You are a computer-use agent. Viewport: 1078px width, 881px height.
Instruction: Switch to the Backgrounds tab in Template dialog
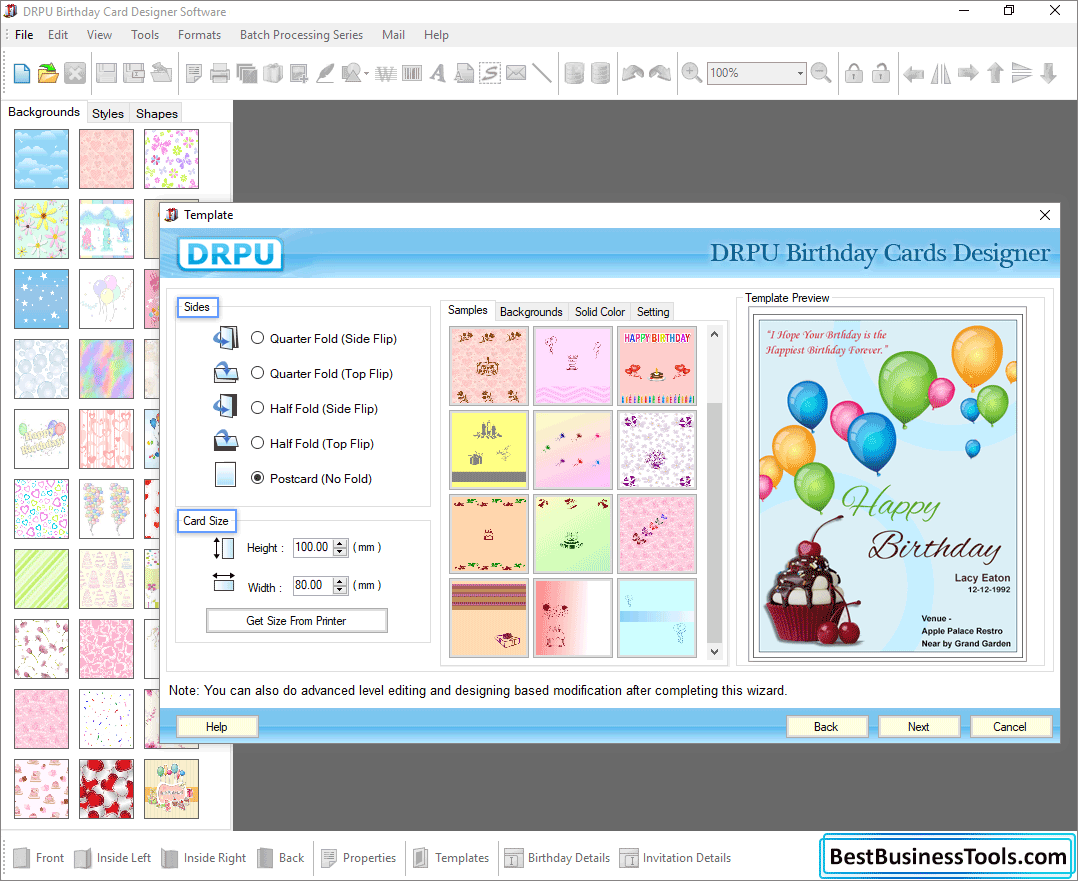pyautogui.click(x=531, y=312)
